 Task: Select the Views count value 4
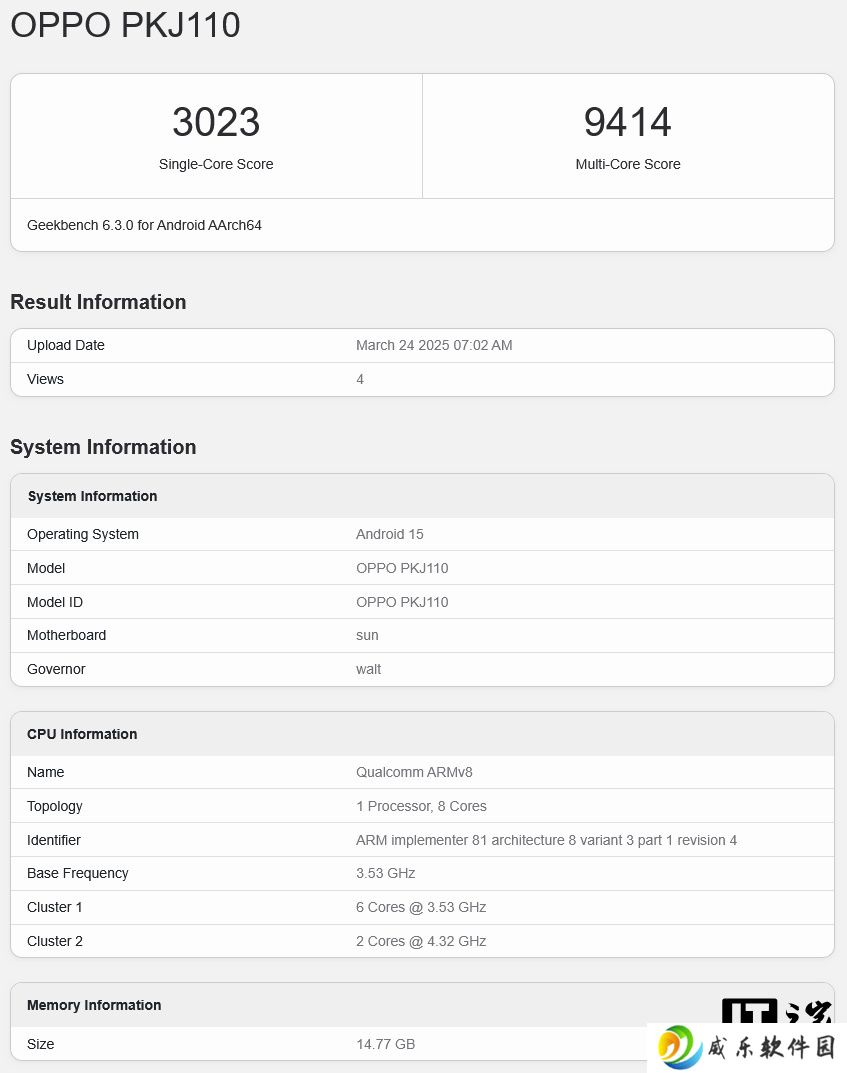(360, 379)
